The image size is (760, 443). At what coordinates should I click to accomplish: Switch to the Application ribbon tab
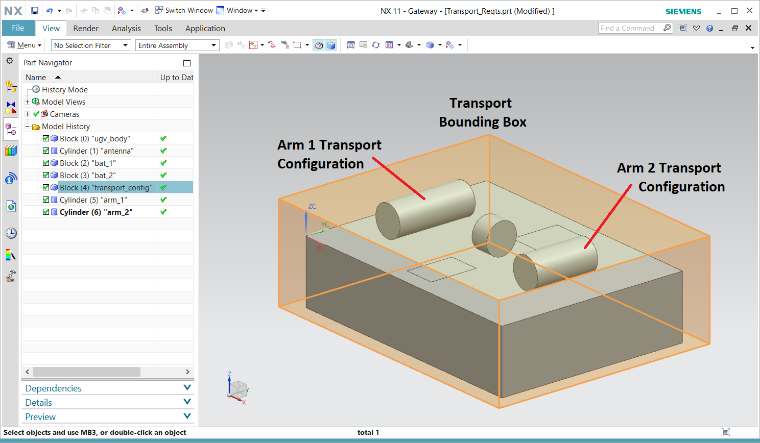(x=205, y=28)
